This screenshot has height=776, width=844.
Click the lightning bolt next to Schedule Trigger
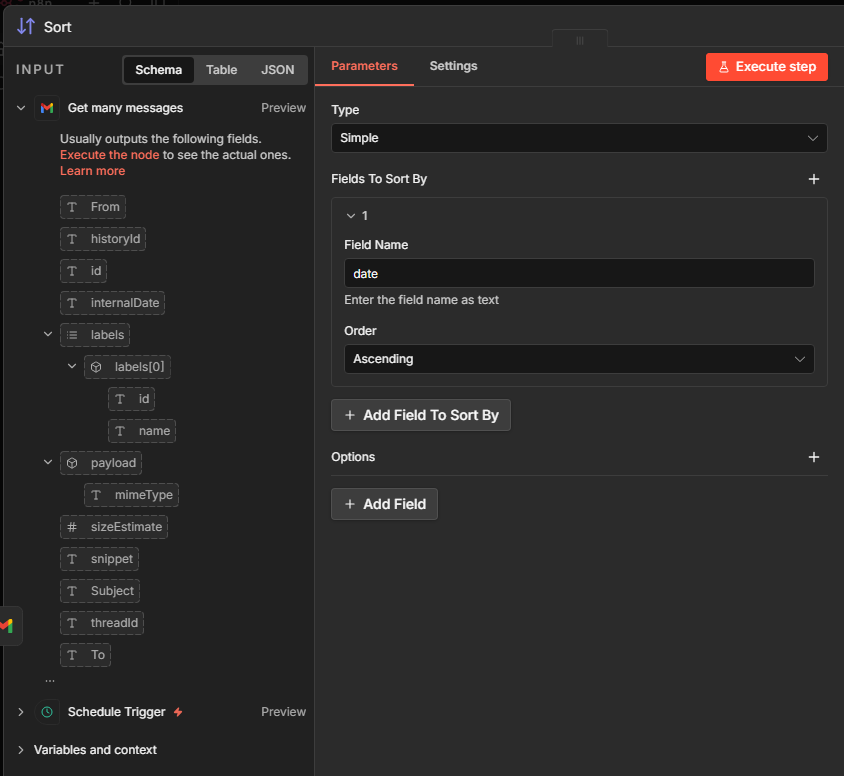point(178,712)
